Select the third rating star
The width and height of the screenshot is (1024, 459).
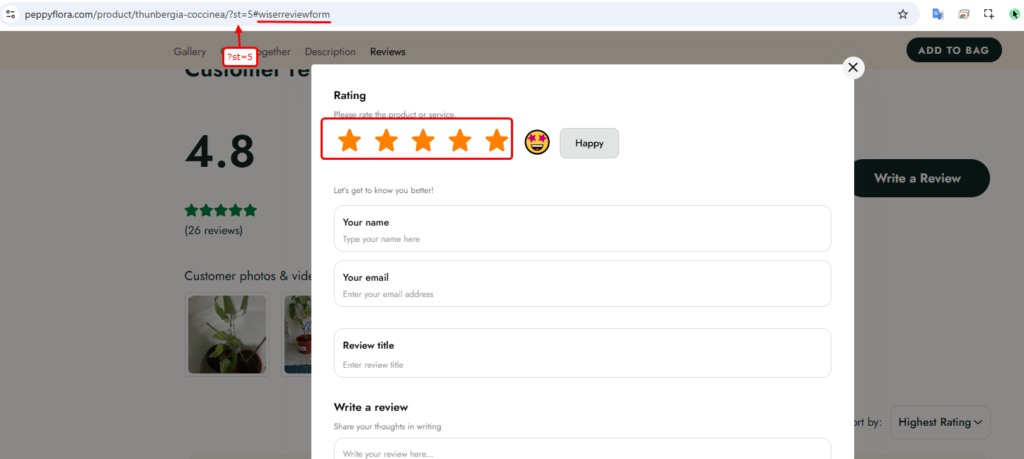tap(423, 141)
